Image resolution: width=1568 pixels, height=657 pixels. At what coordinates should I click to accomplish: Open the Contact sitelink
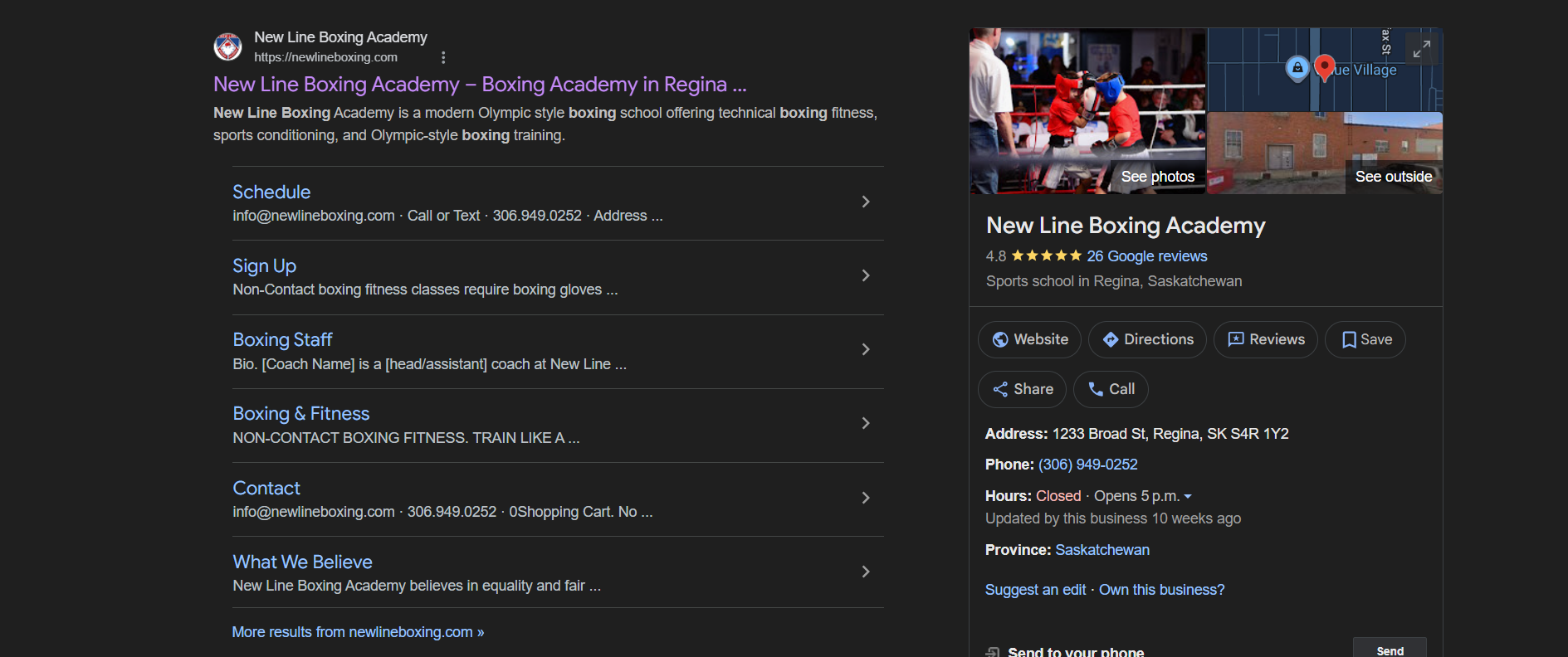(x=266, y=488)
